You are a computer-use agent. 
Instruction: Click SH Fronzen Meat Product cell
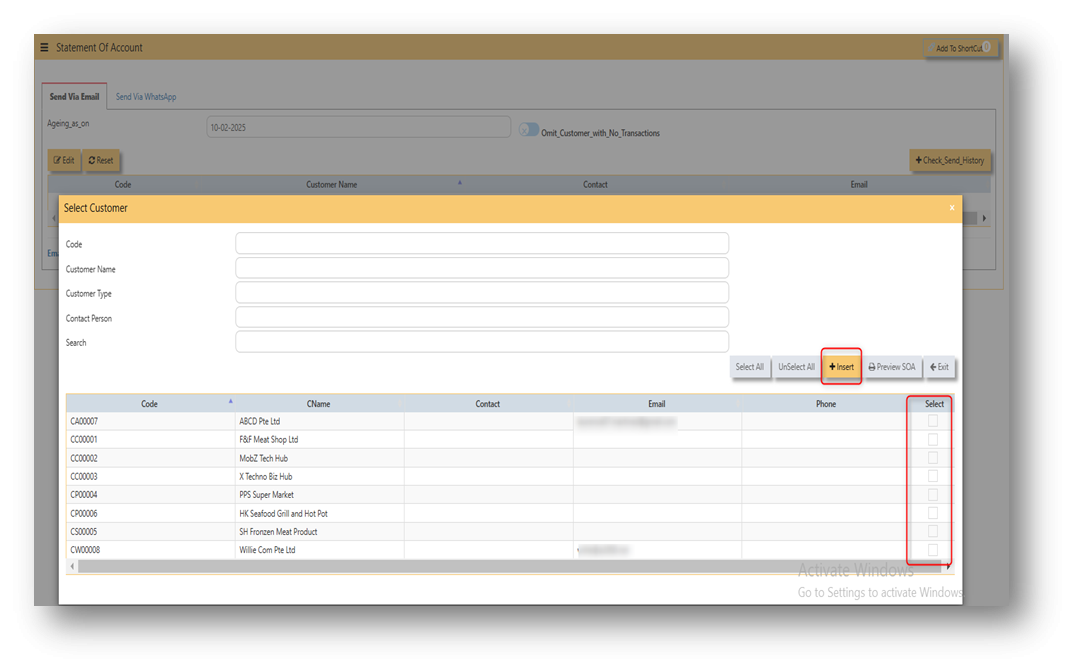point(319,531)
